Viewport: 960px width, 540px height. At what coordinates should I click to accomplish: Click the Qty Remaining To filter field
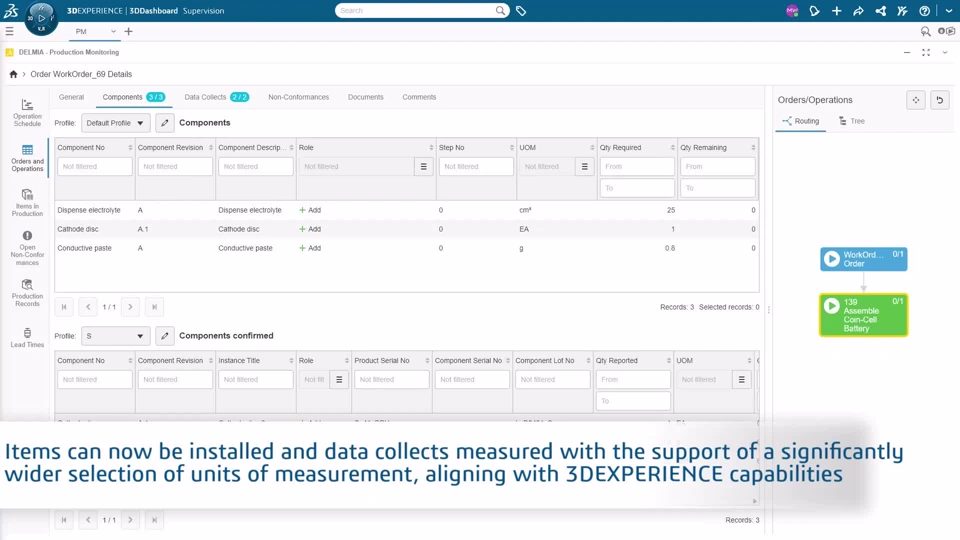tap(718, 188)
